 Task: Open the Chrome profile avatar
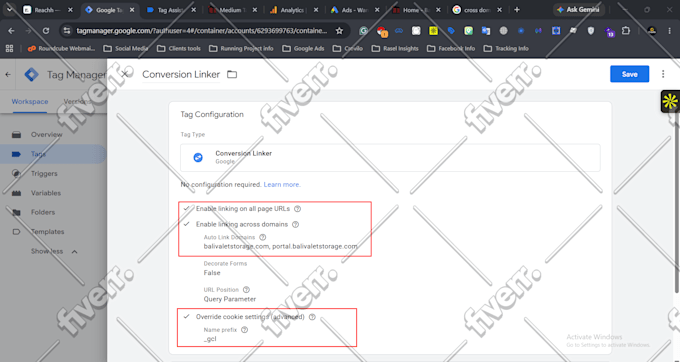[x=651, y=31]
